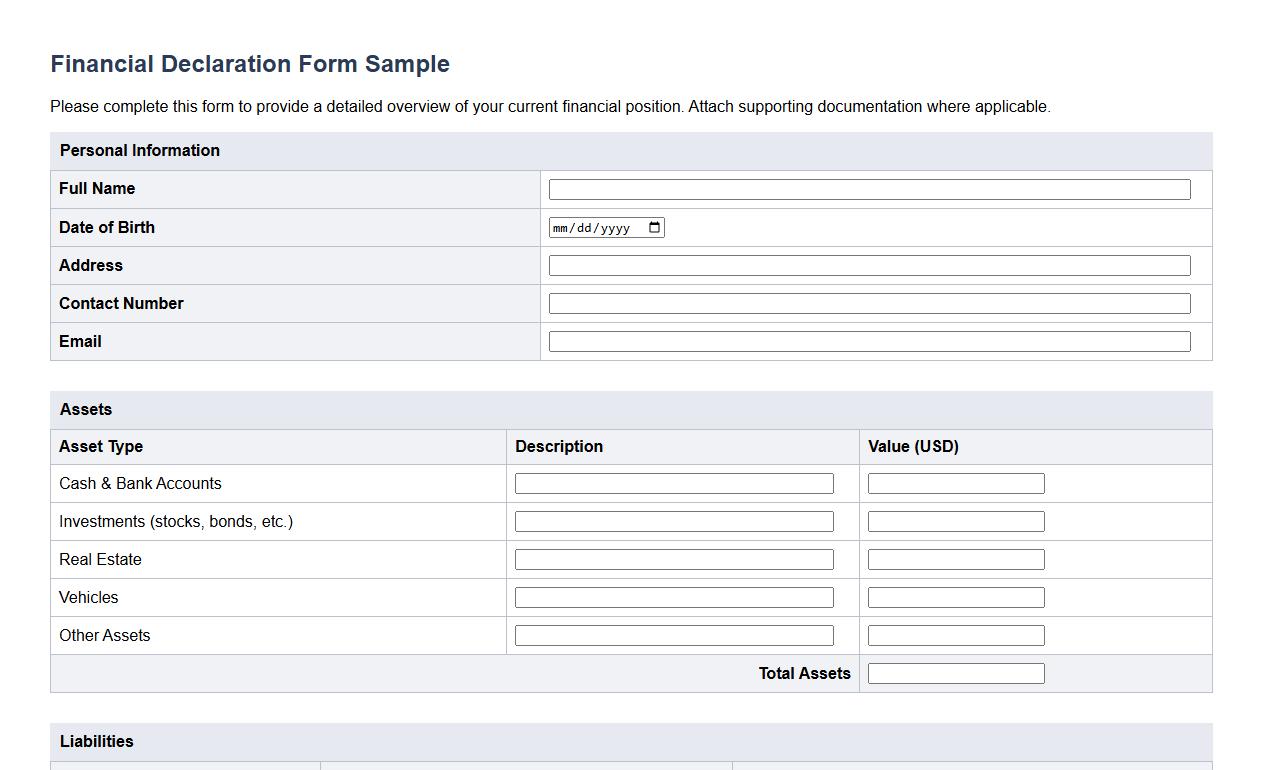The image size is (1263, 770).
Task: Click the Financial Declaration Form Sample title
Action: pyautogui.click(x=249, y=63)
